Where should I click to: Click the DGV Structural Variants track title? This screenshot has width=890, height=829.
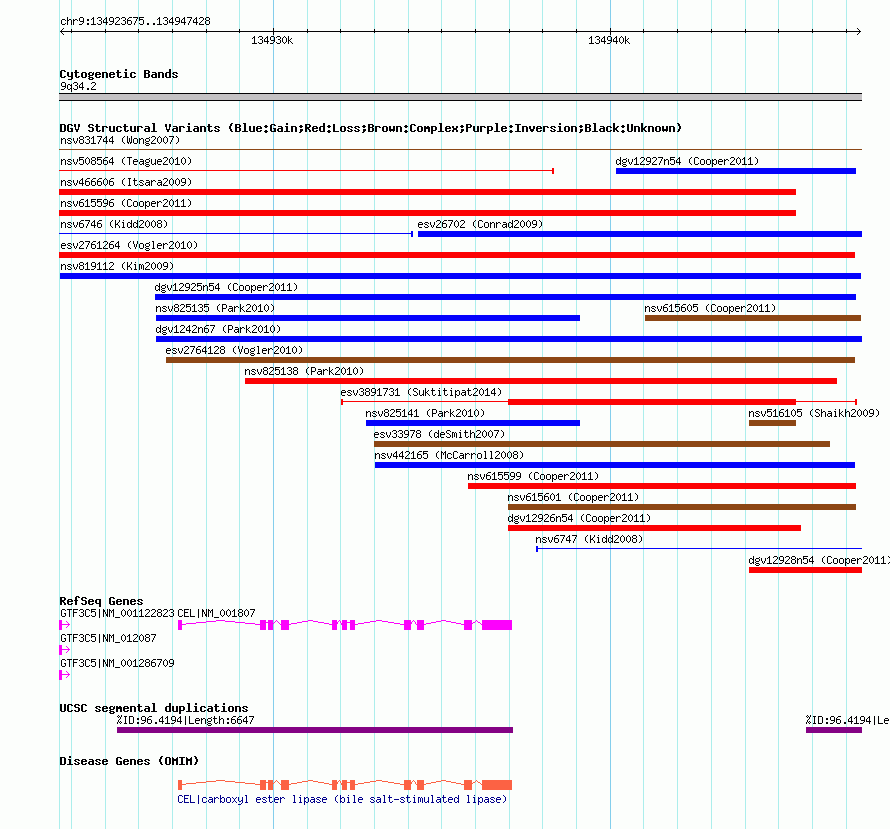[371, 128]
